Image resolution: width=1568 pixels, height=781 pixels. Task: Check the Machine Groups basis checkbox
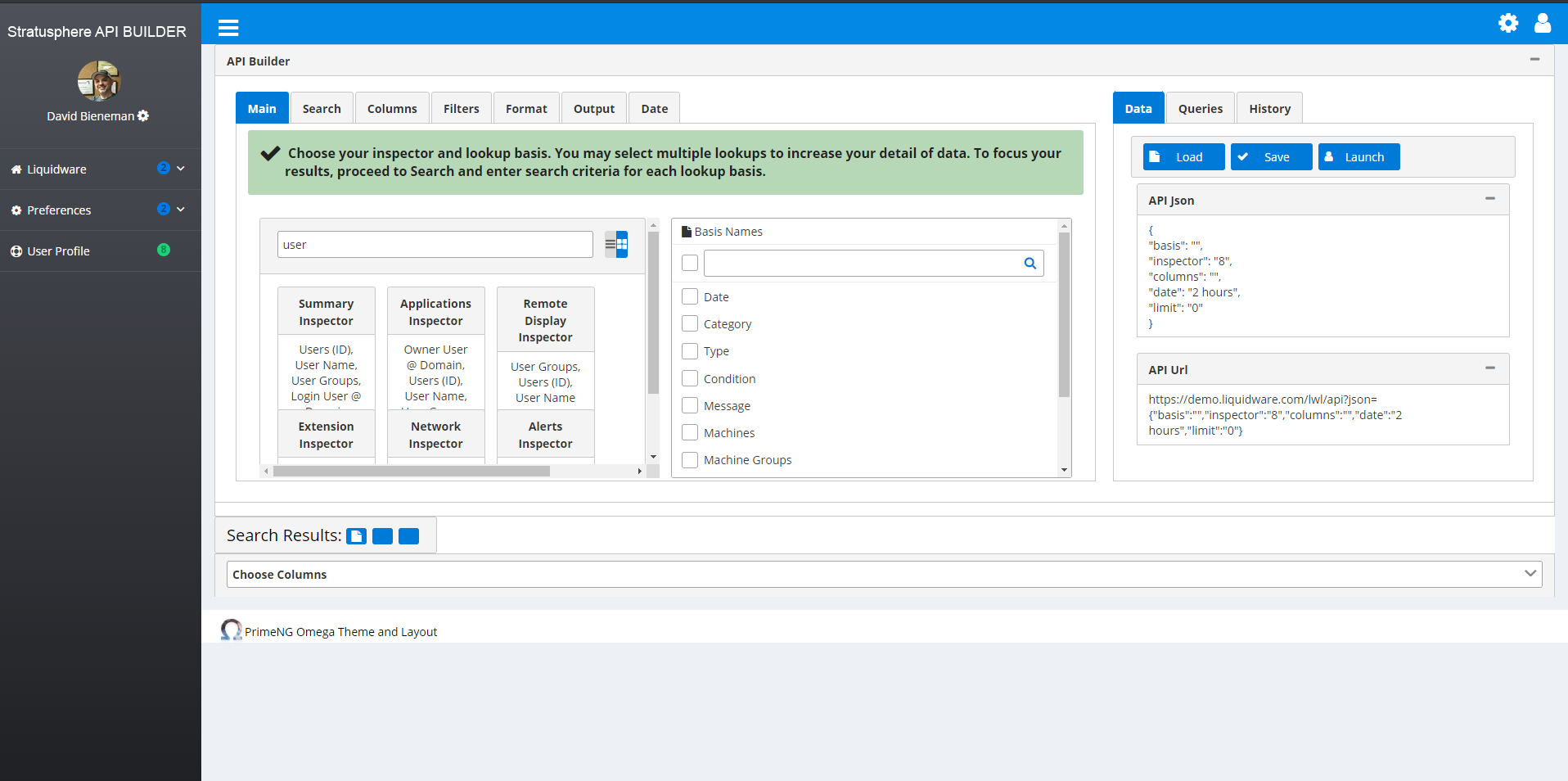(690, 460)
